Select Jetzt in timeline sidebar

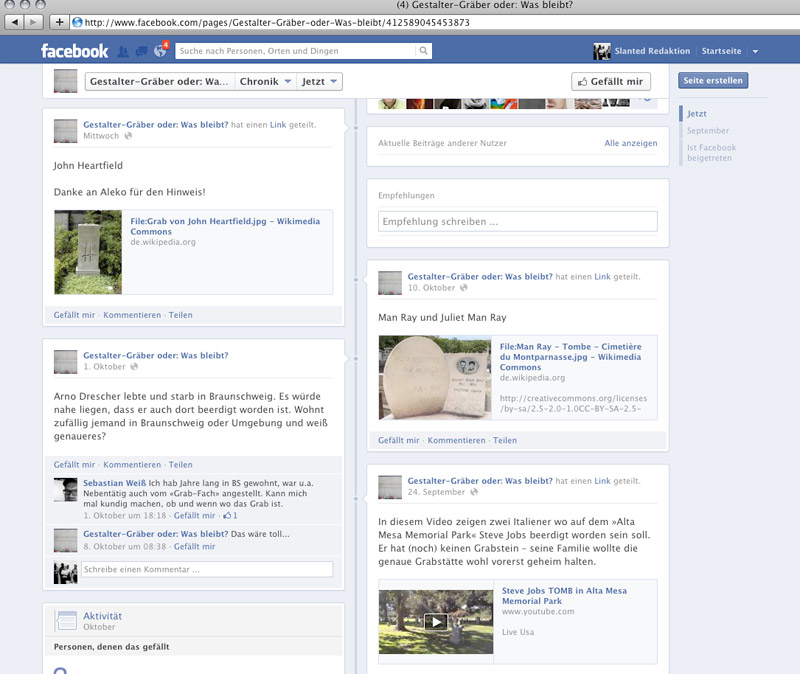tap(696, 113)
